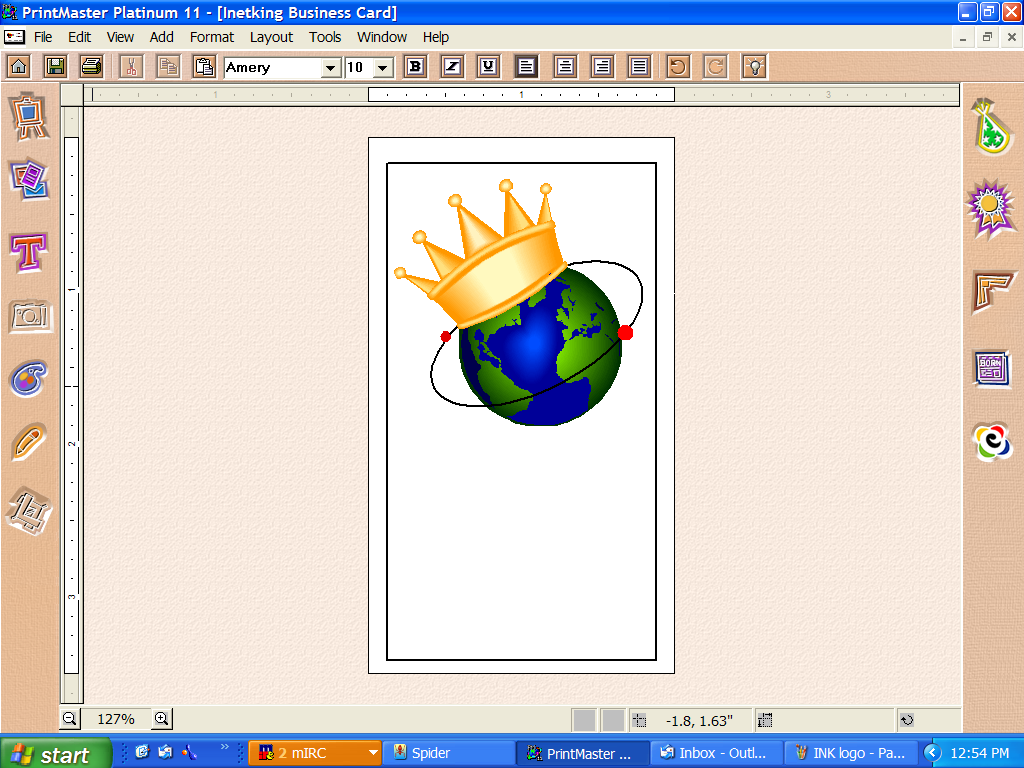1024x768 pixels.
Task: Click the object size icon in status bar
Action: pyautogui.click(x=765, y=721)
